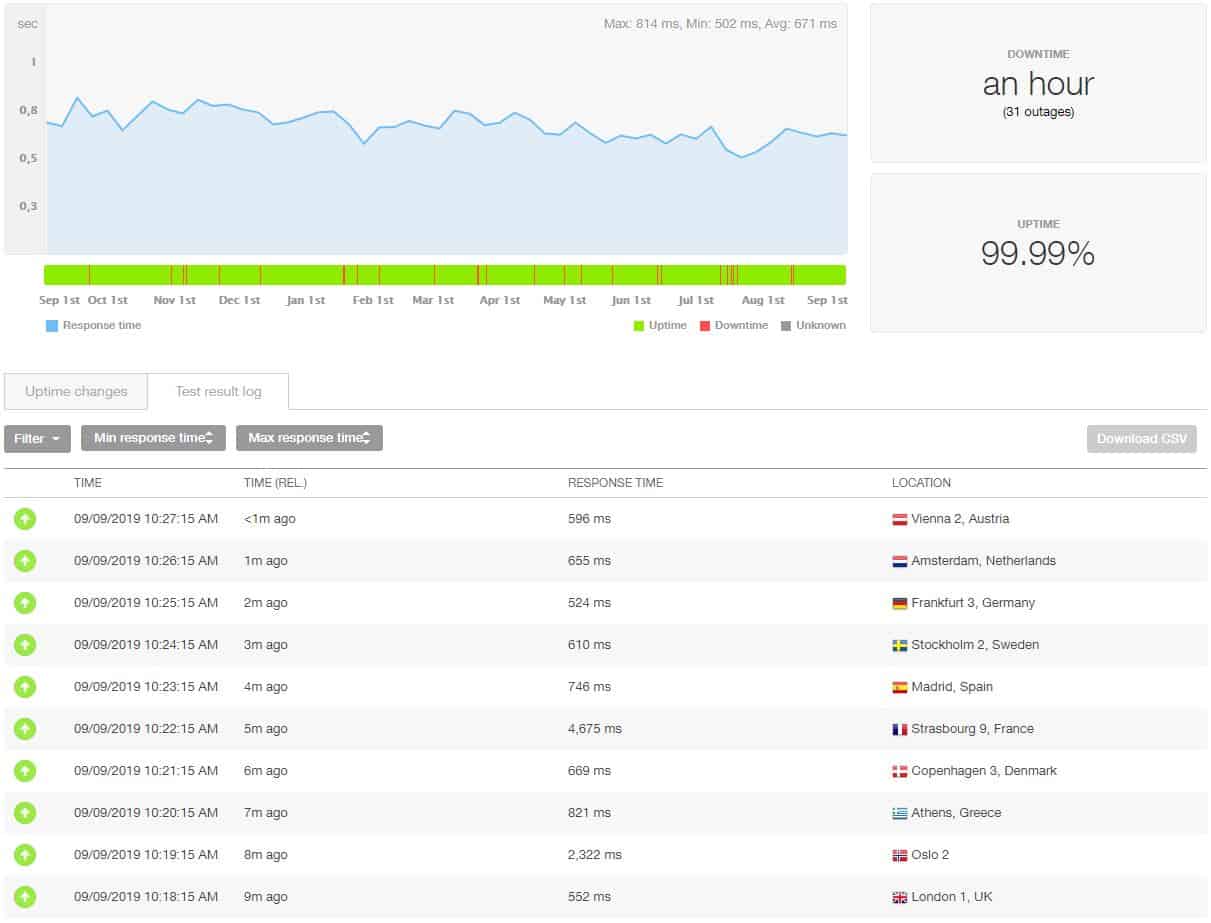1211x923 pixels.
Task: Click the Sweden flag icon
Action: pyautogui.click(x=900, y=646)
